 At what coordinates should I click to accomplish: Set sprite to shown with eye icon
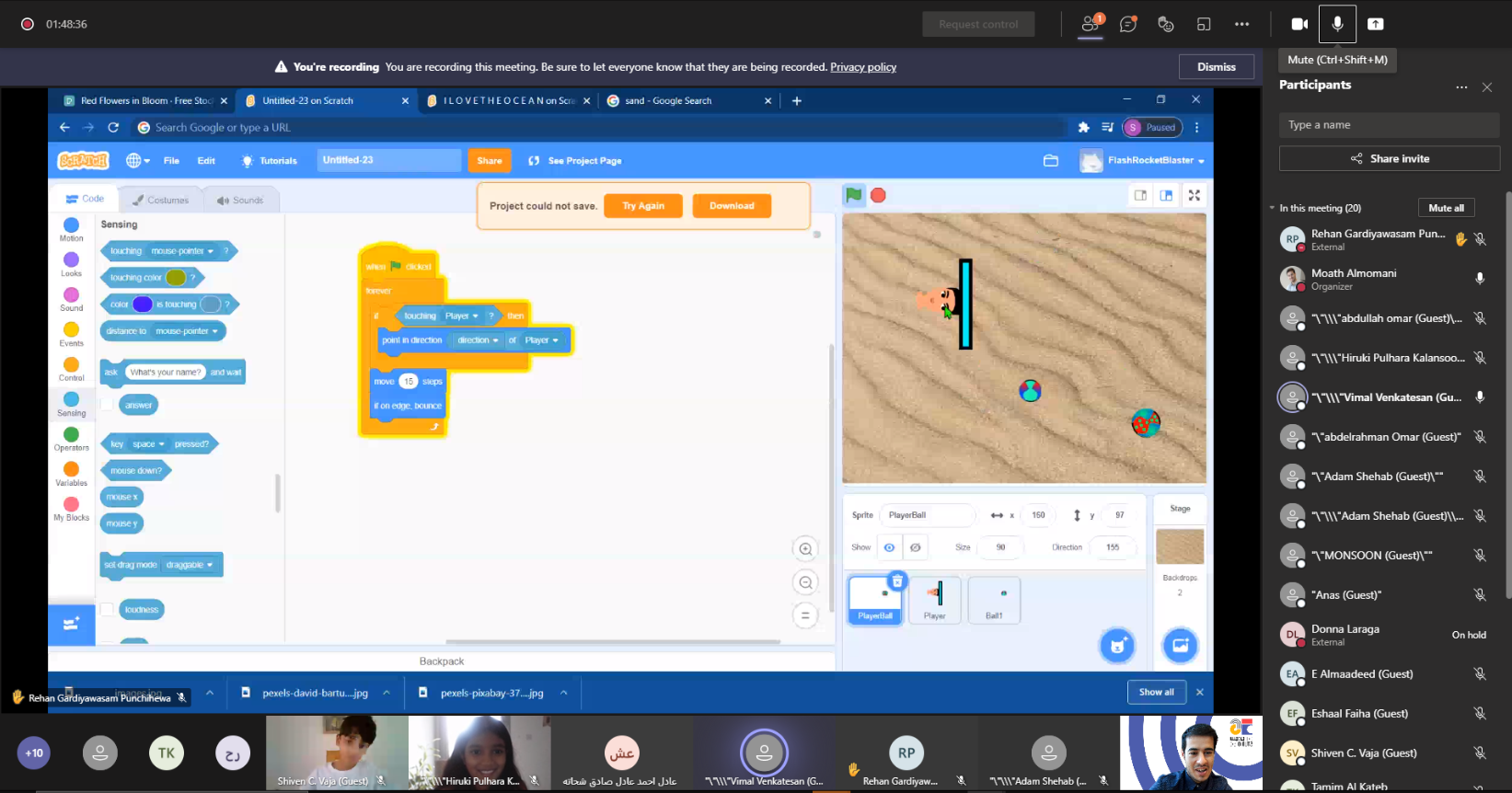[889, 547]
